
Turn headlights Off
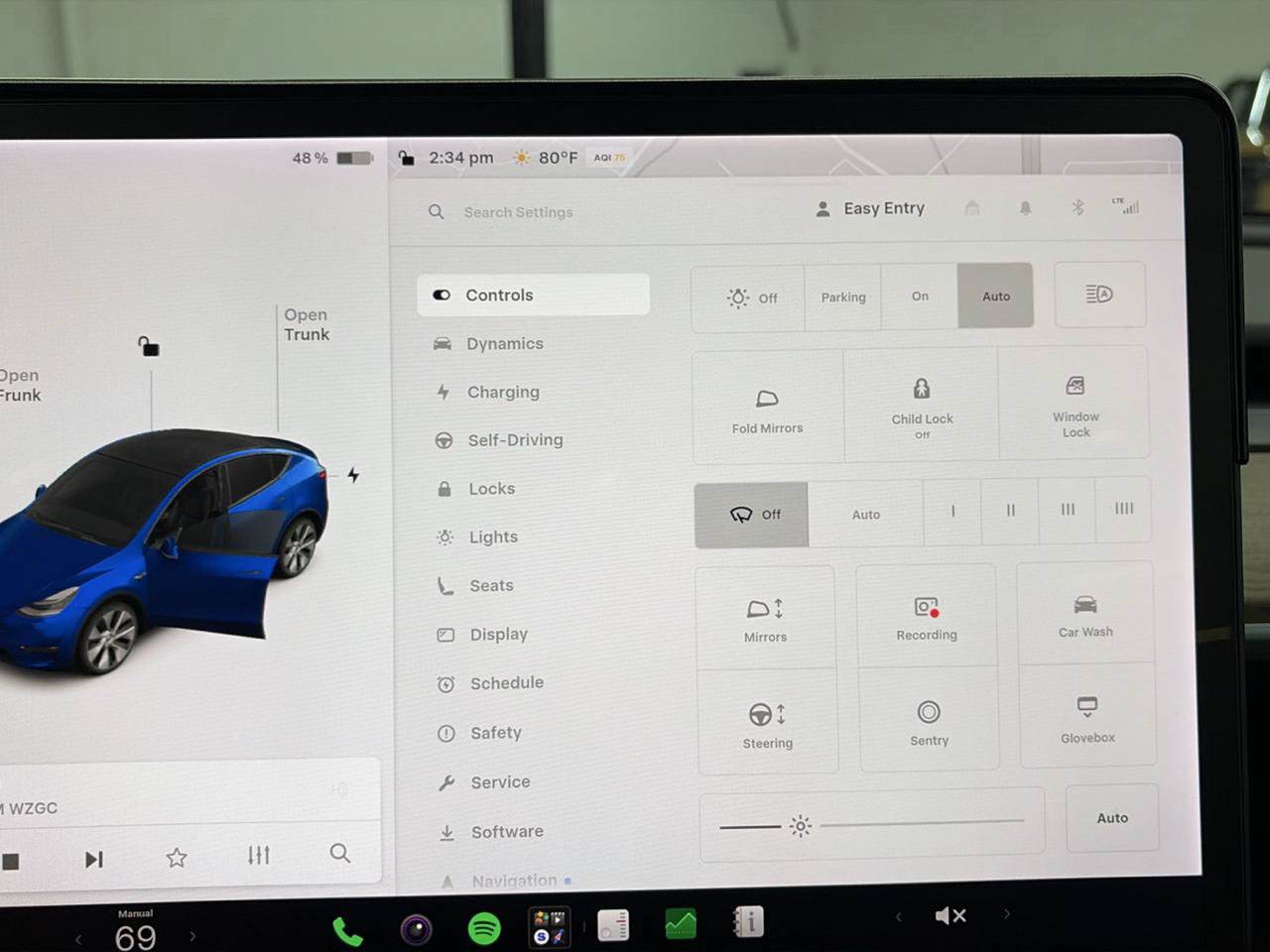(x=748, y=297)
